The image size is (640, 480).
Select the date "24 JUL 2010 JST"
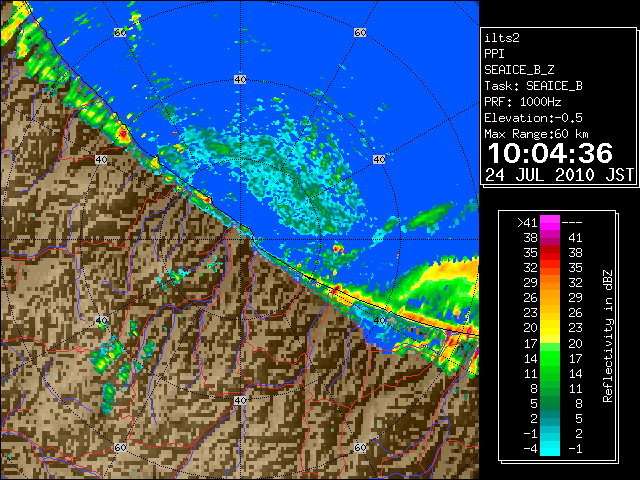click(x=559, y=175)
